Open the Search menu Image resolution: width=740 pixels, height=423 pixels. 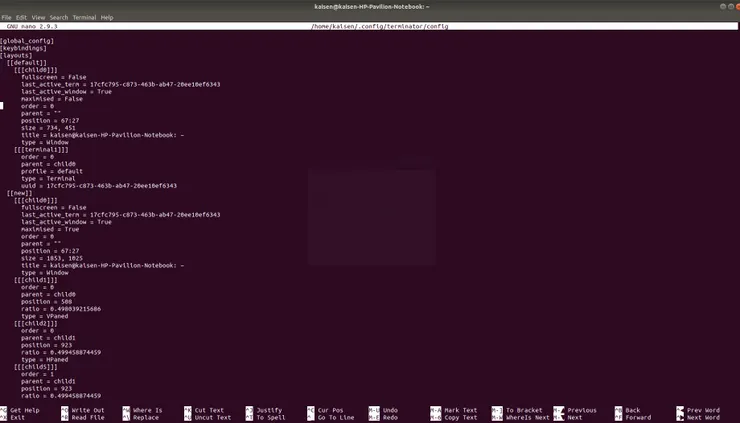(x=59, y=17)
